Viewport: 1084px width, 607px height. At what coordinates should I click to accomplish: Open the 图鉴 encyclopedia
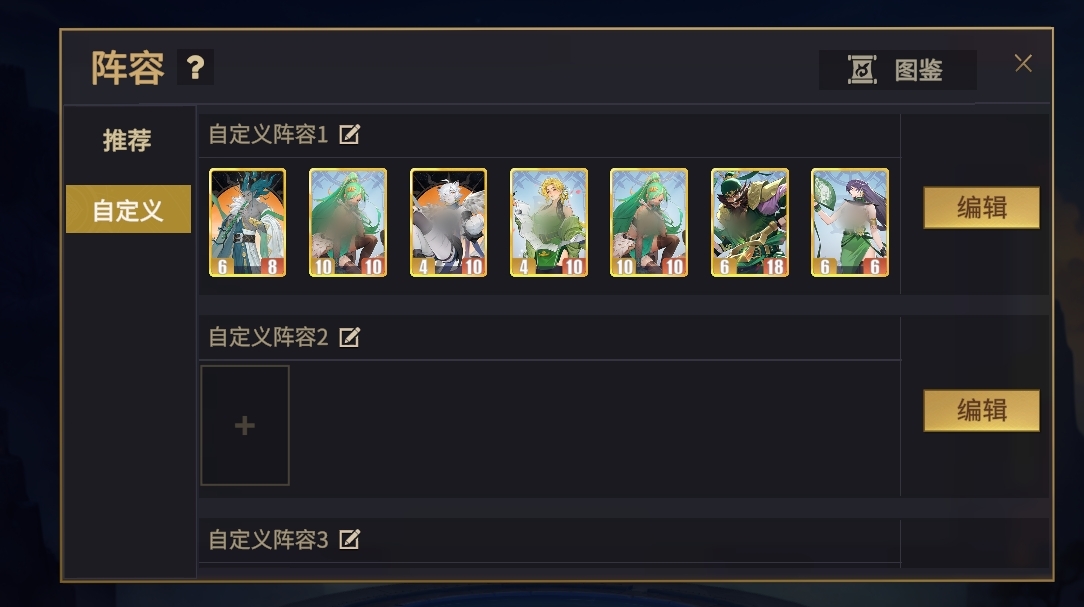pos(897,70)
